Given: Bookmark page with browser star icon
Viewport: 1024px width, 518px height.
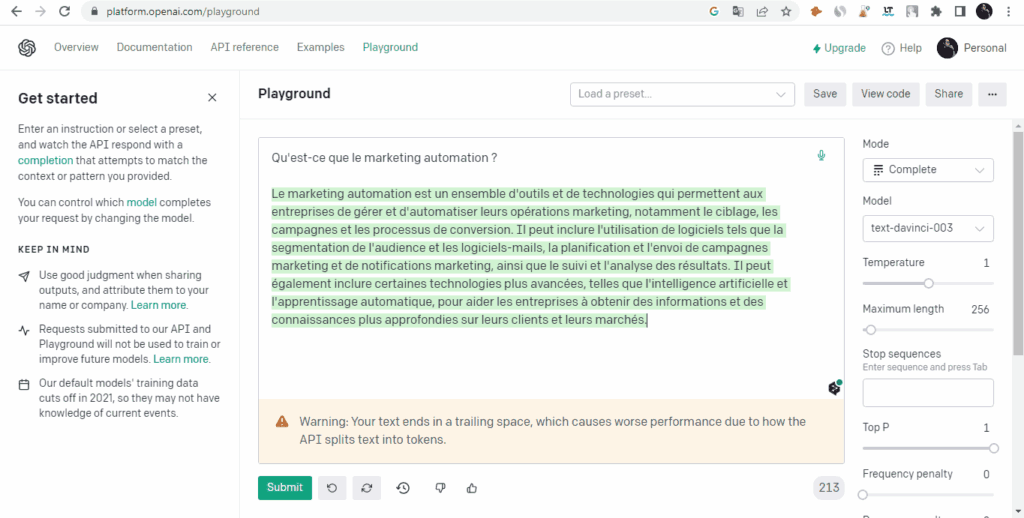Looking at the screenshot, I should 787,12.
